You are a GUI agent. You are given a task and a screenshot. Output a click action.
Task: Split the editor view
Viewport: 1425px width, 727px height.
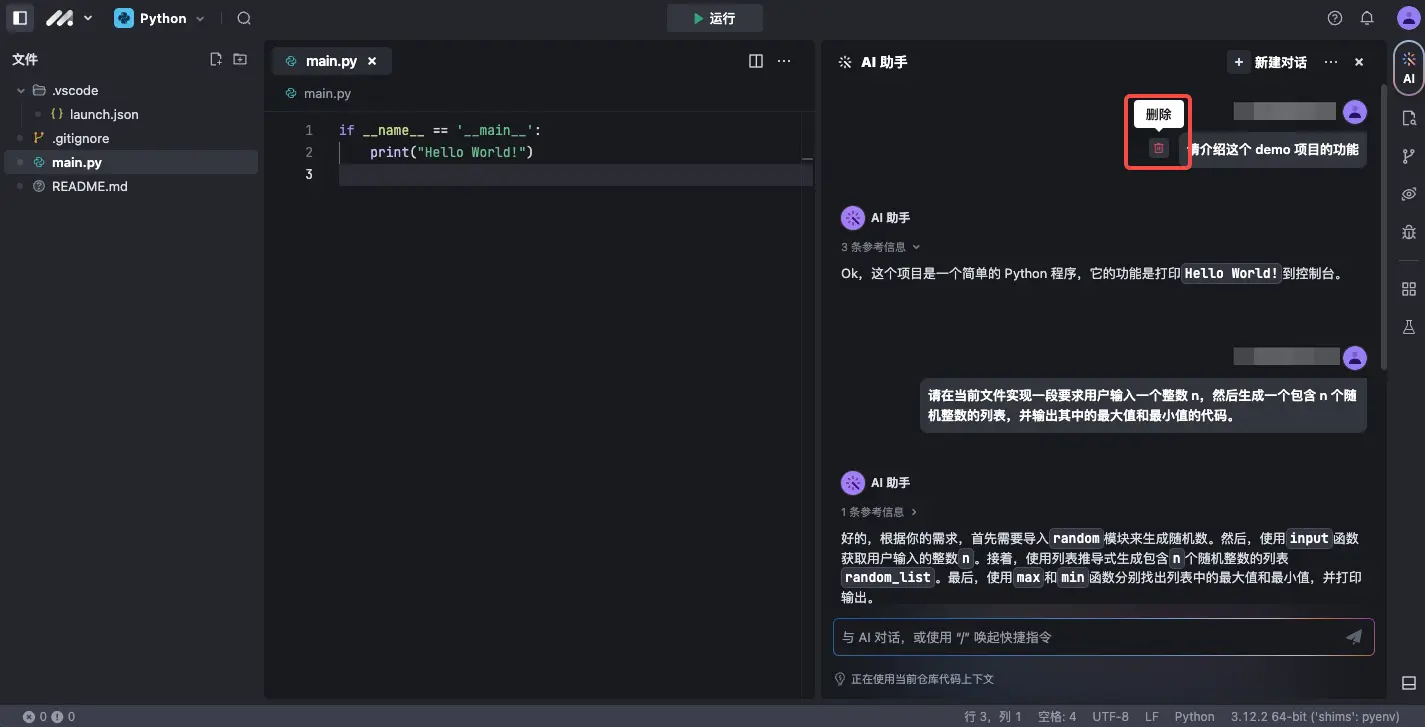point(756,61)
